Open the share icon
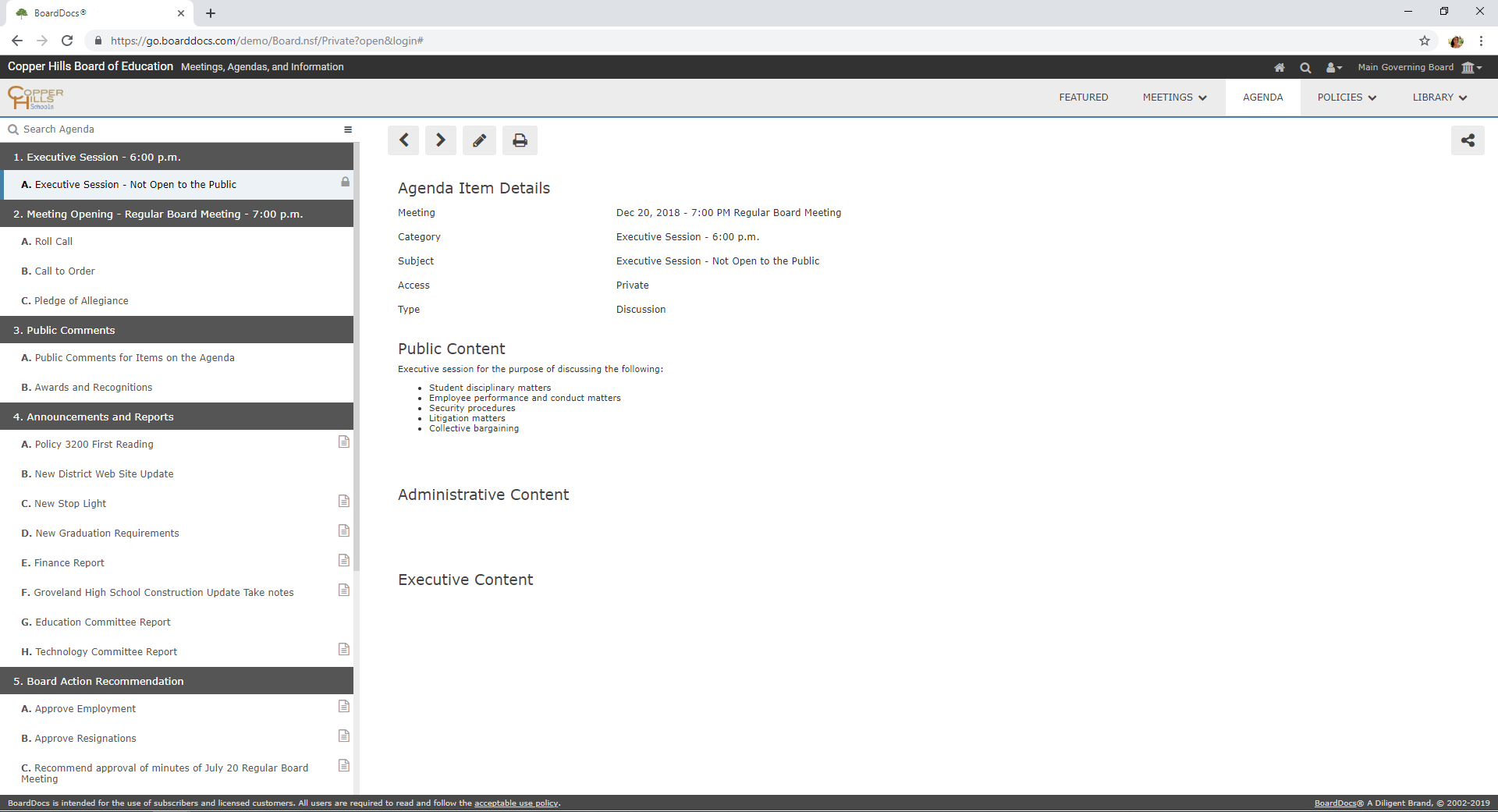The image size is (1498, 812). (1468, 140)
